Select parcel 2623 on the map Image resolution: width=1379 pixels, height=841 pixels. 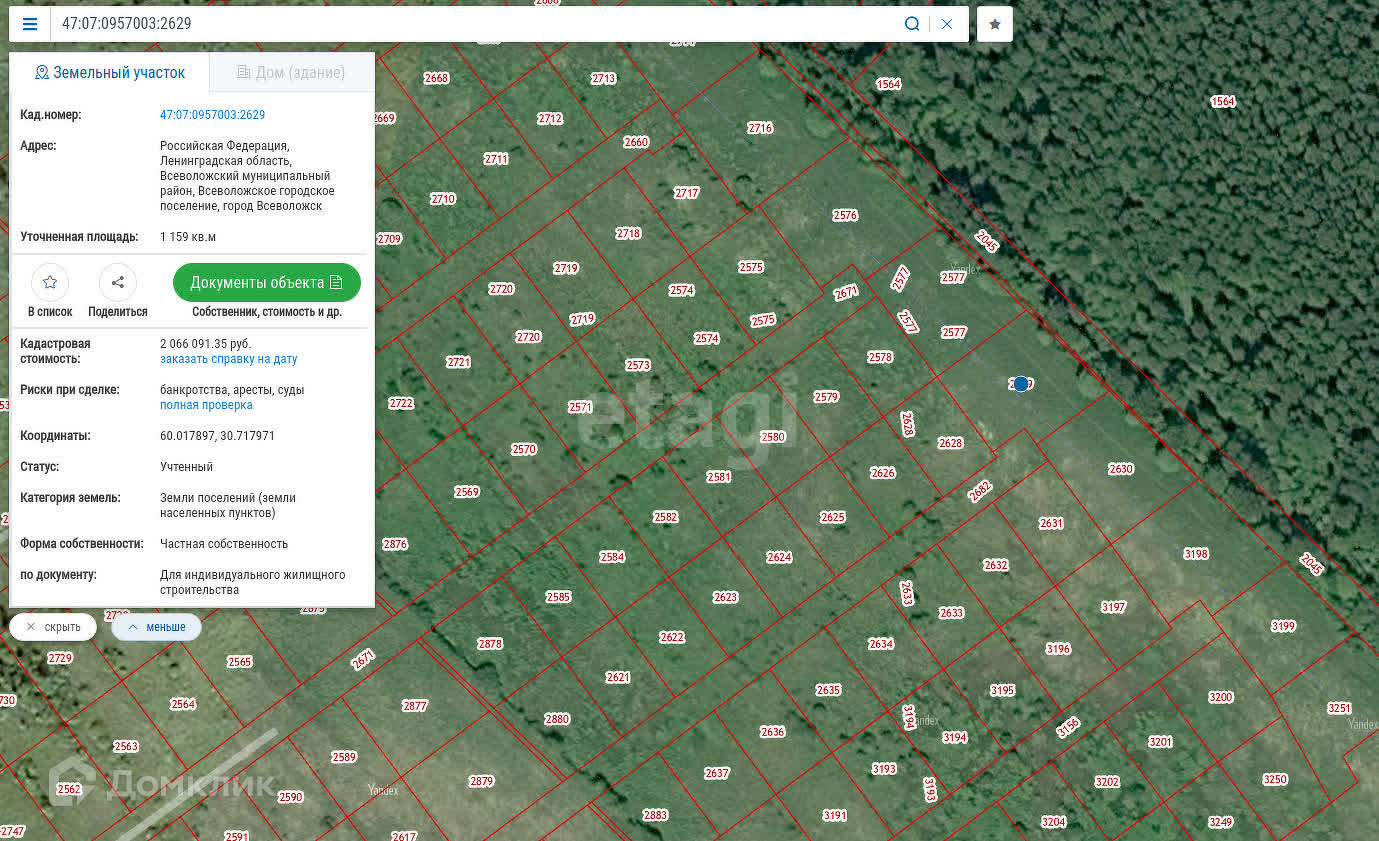click(725, 597)
